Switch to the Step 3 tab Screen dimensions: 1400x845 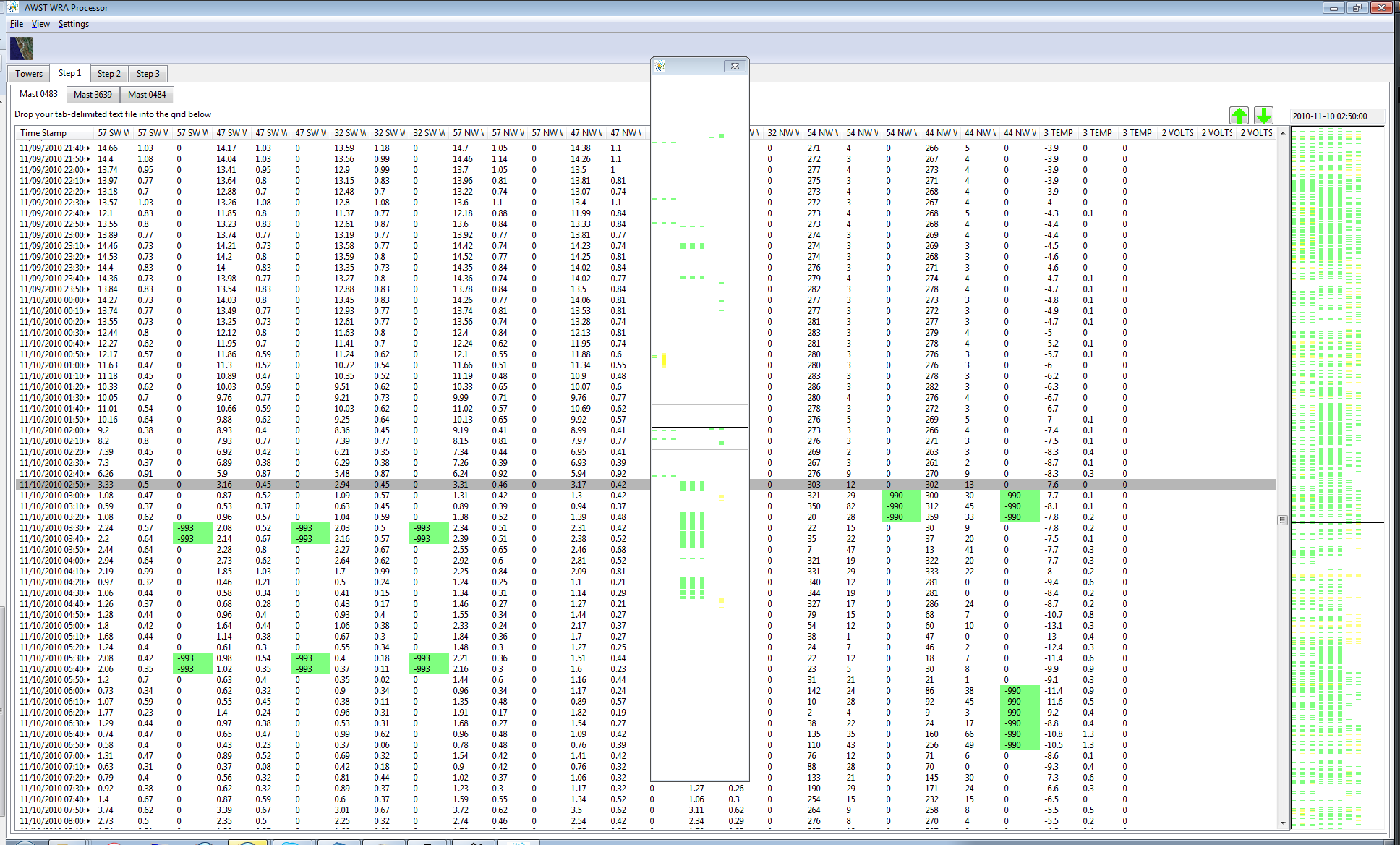click(x=148, y=74)
